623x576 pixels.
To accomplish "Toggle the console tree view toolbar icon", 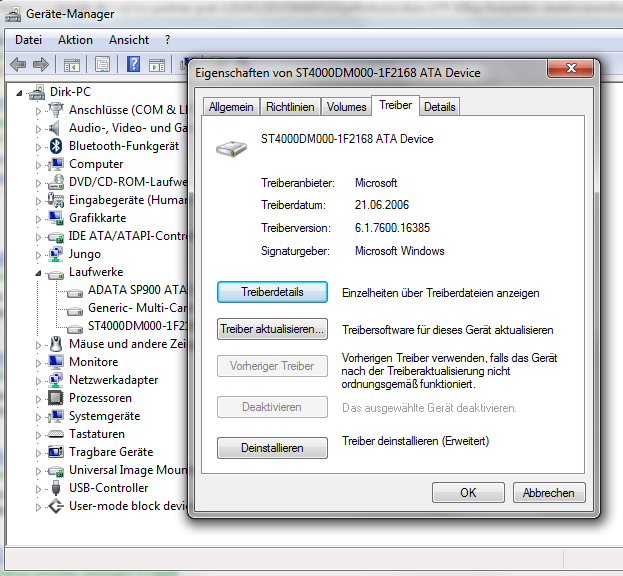I will 72,64.
